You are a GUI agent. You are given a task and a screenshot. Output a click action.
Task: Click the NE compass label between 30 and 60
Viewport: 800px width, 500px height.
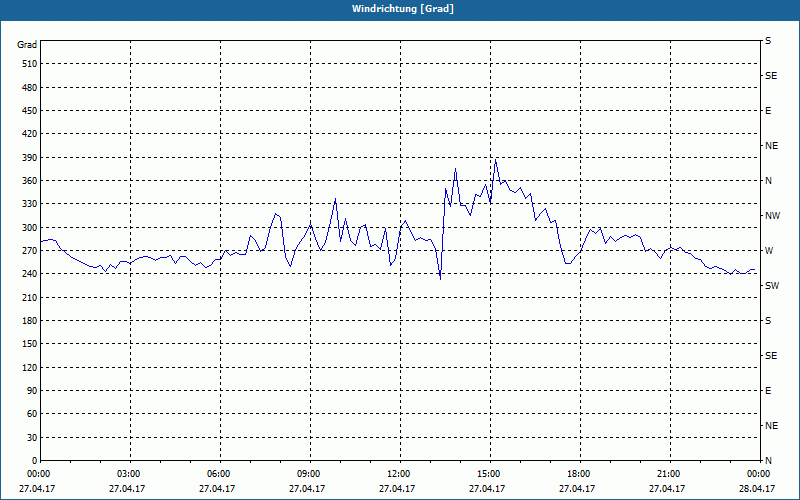pyautogui.click(x=771, y=426)
